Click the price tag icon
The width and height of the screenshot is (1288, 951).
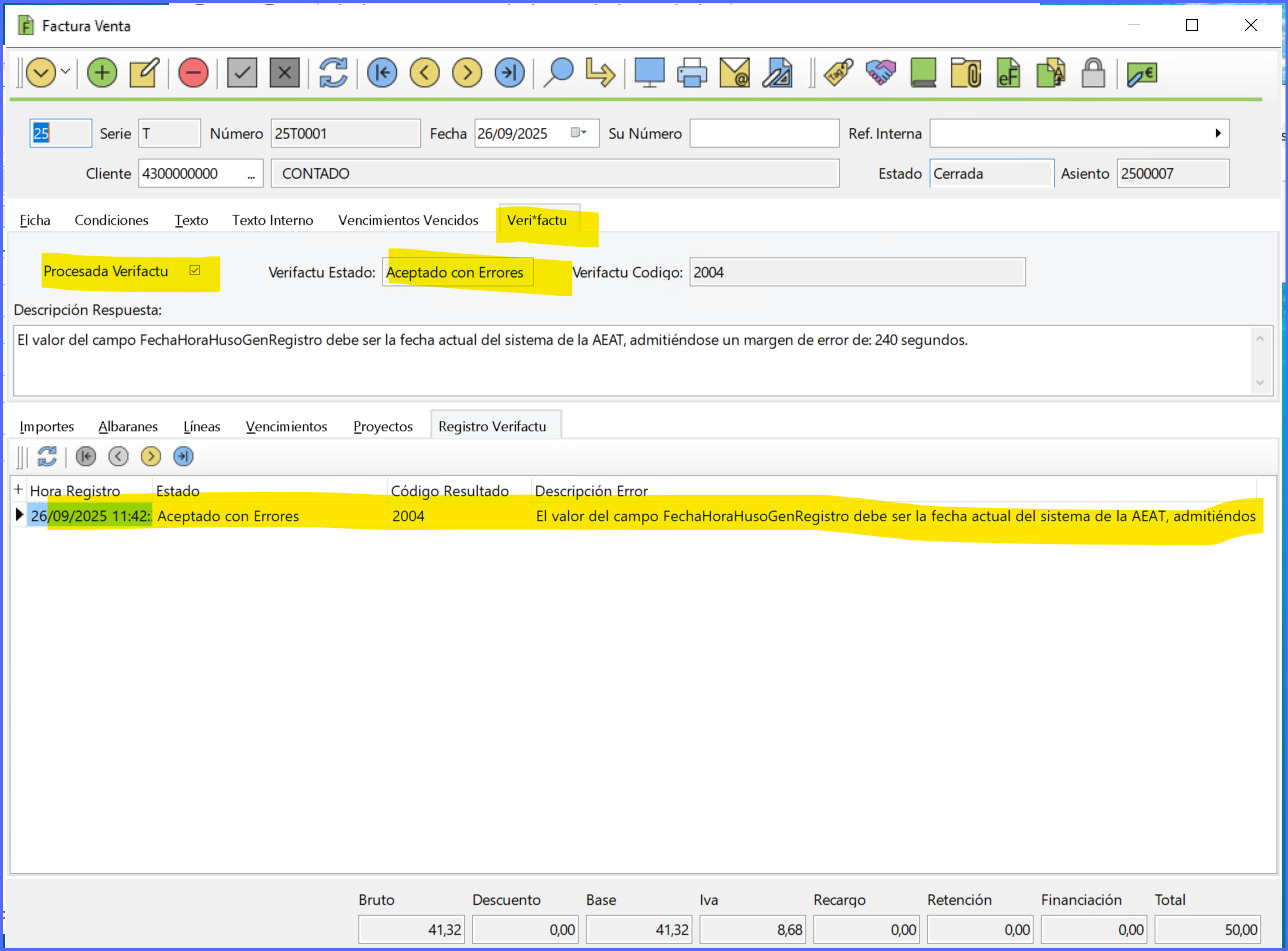tap(837, 72)
